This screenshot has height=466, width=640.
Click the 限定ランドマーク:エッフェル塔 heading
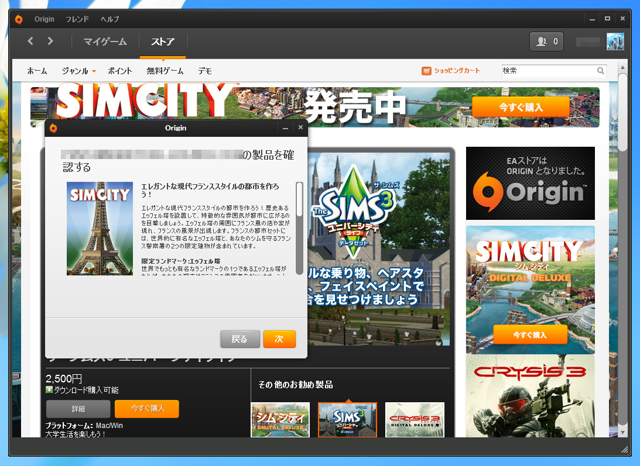click(x=181, y=261)
